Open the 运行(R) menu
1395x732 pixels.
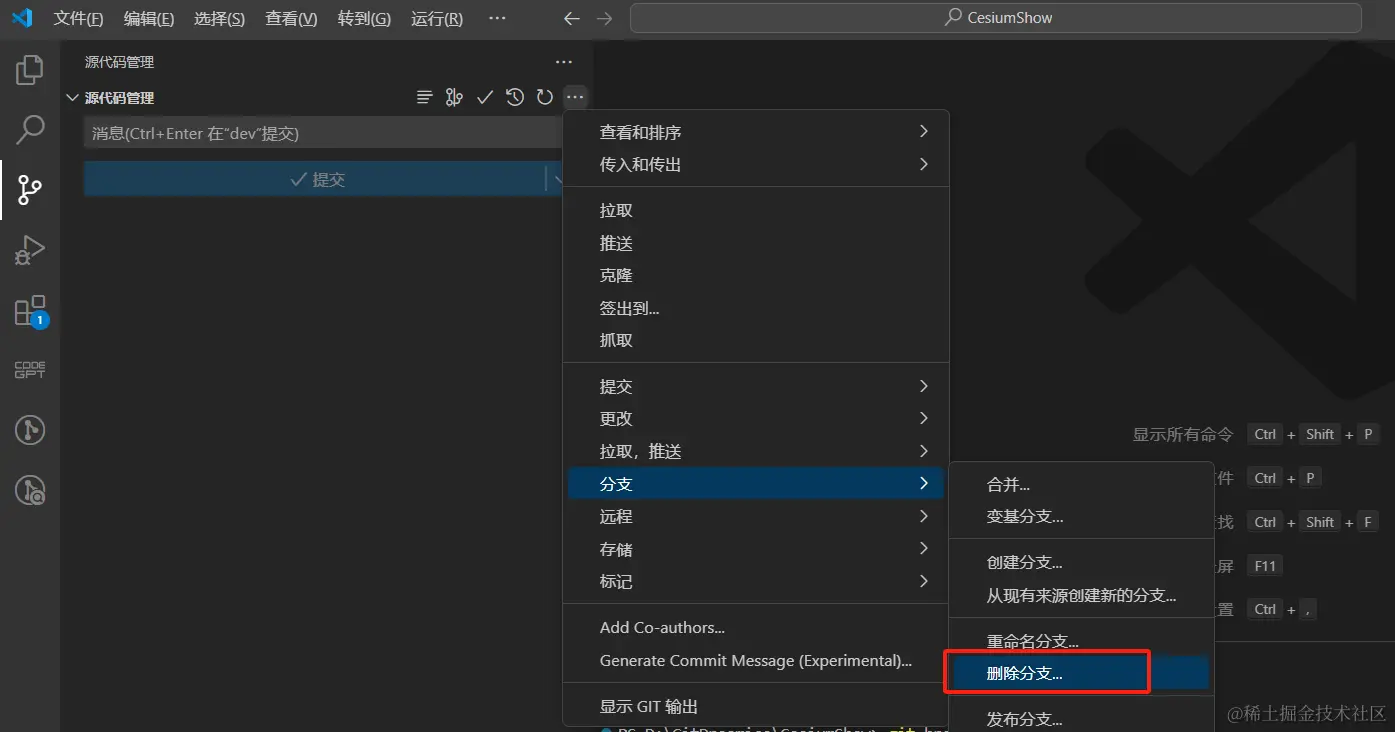[437, 19]
